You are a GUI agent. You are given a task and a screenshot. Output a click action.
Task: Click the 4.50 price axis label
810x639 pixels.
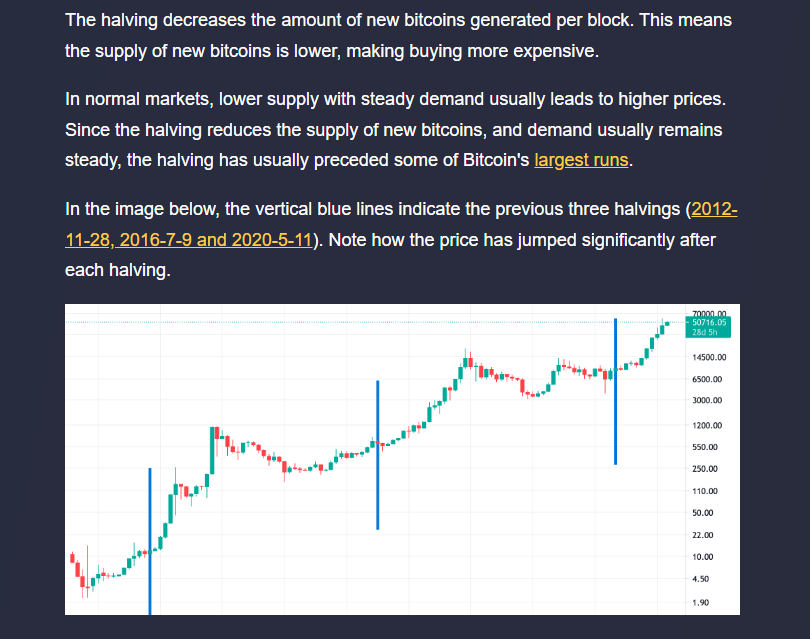pos(701,579)
